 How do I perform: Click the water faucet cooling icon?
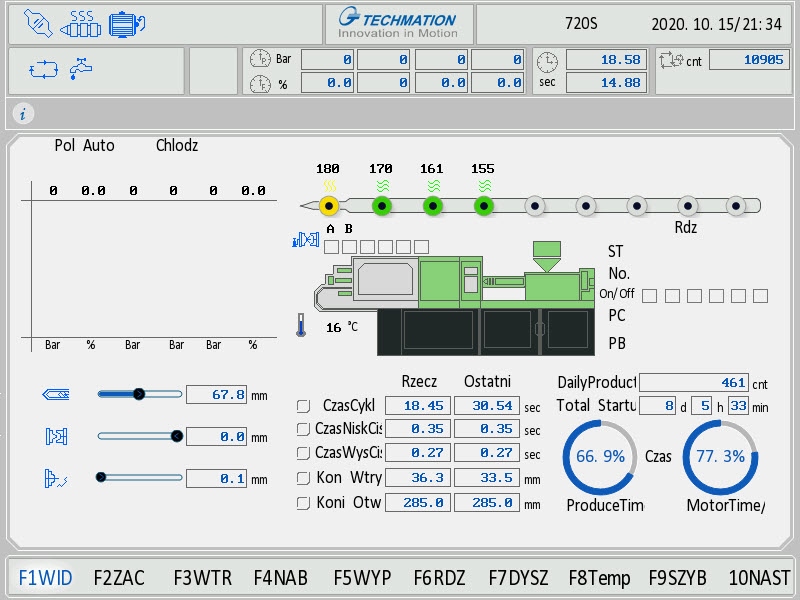pos(81,70)
